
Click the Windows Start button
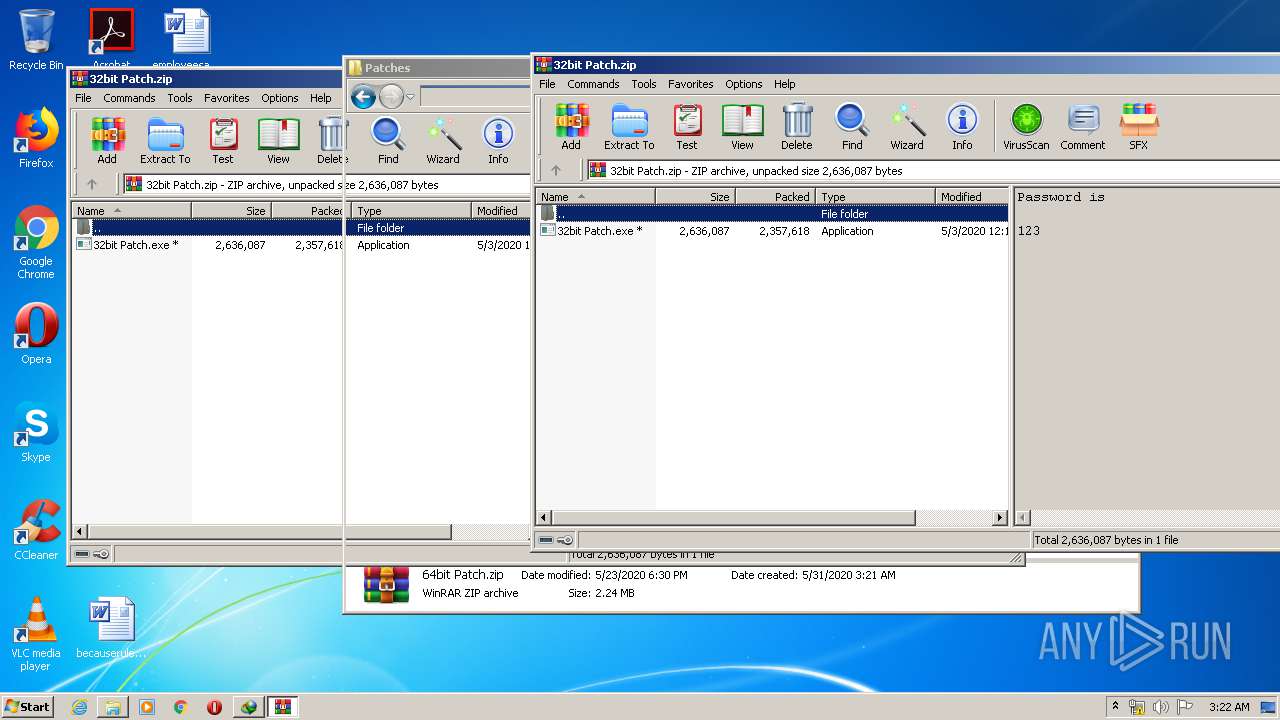[28, 707]
